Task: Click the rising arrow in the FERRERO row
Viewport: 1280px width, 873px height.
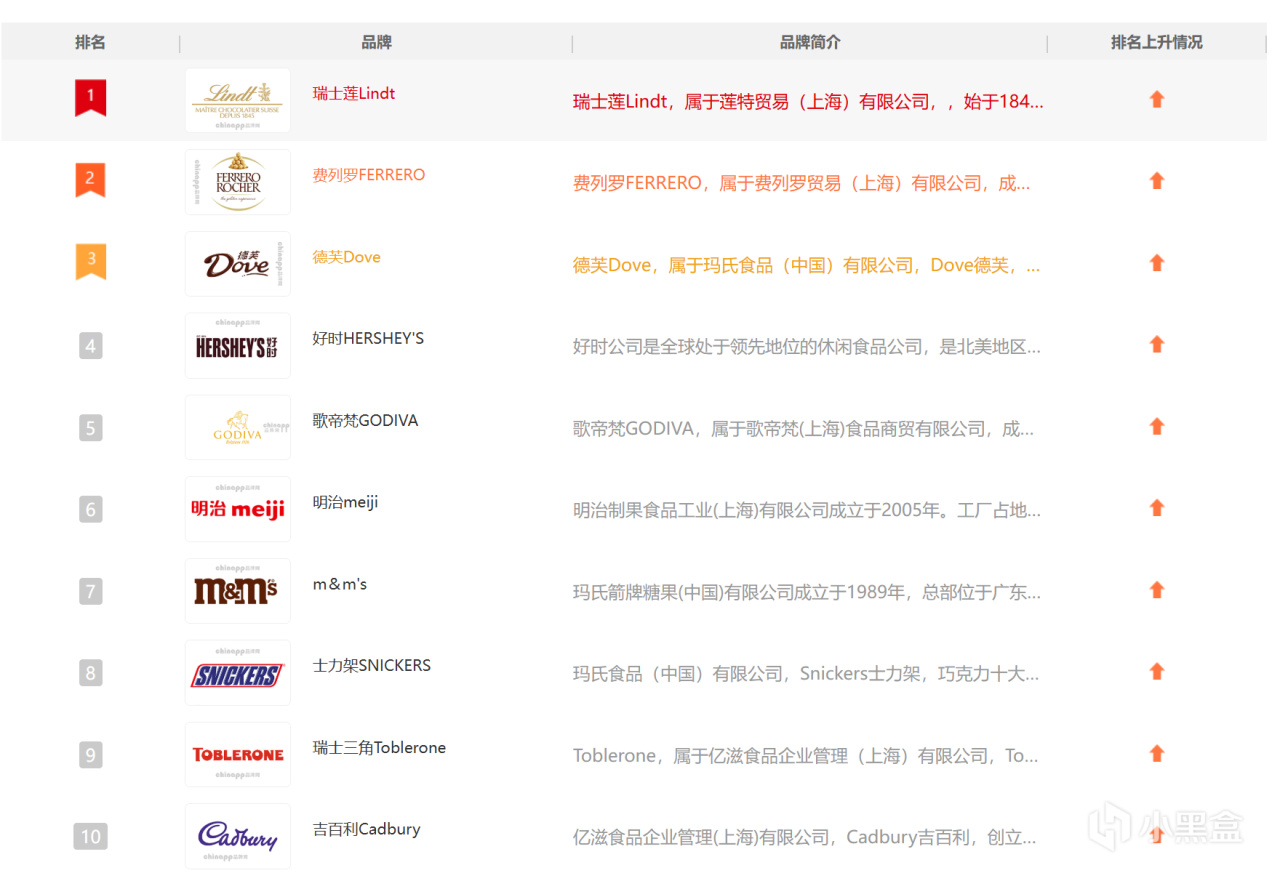Action: click(1157, 181)
